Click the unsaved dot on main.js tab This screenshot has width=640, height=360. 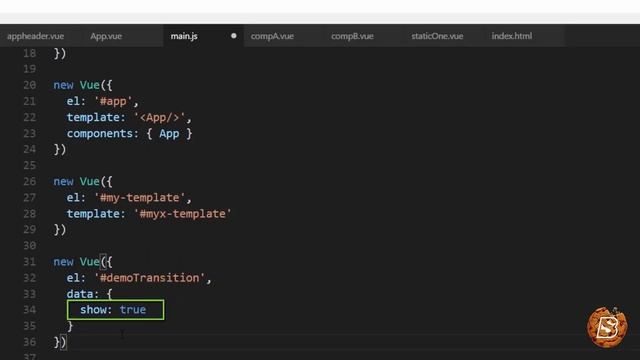tap(233, 36)
